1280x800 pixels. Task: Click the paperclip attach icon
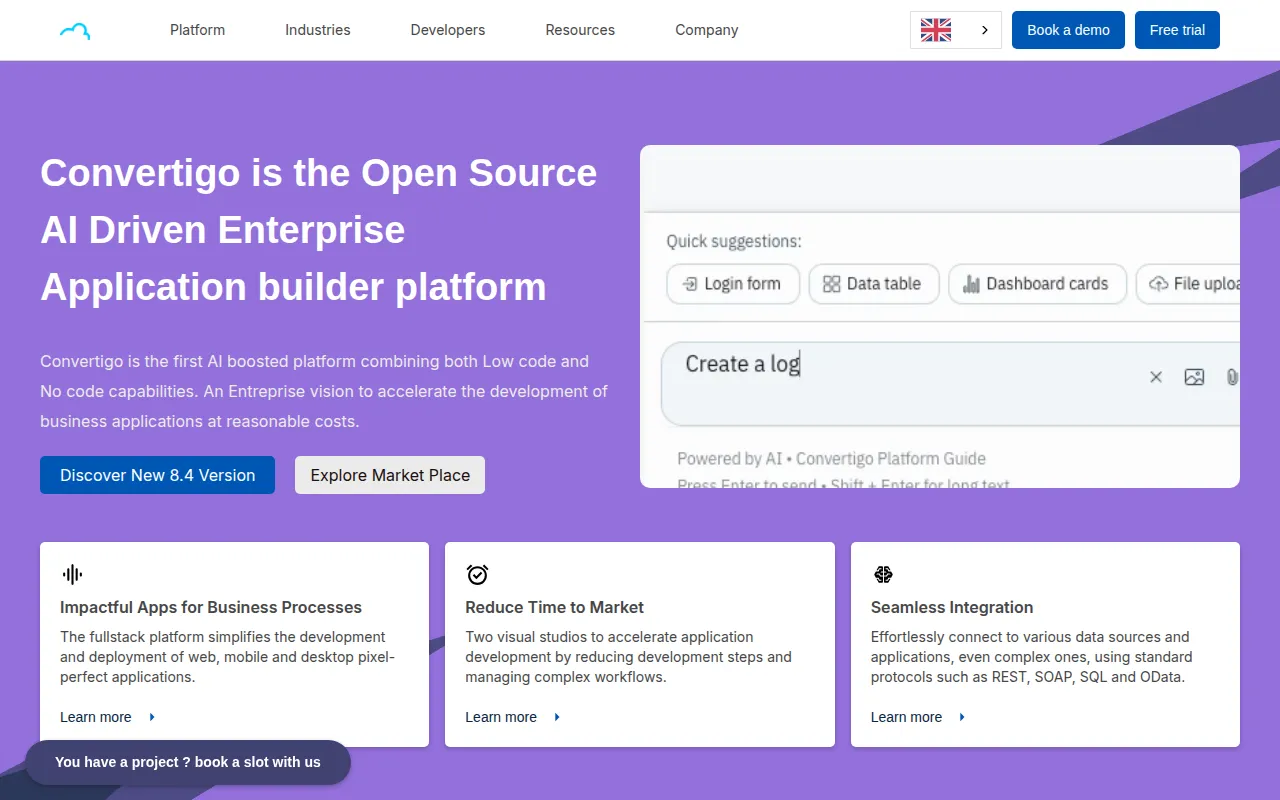point(1232,377)
